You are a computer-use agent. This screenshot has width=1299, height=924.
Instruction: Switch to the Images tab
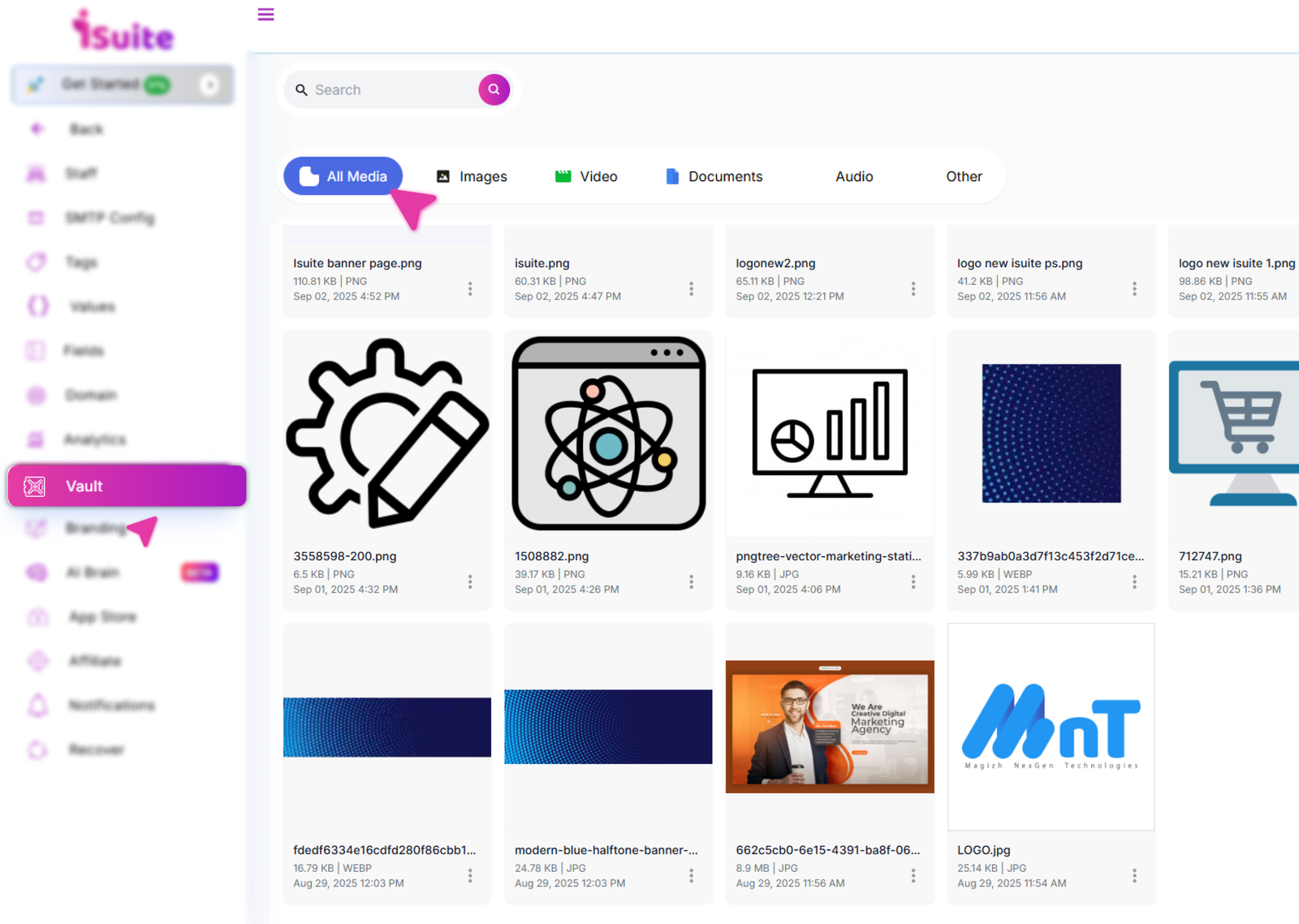point(472,176)
